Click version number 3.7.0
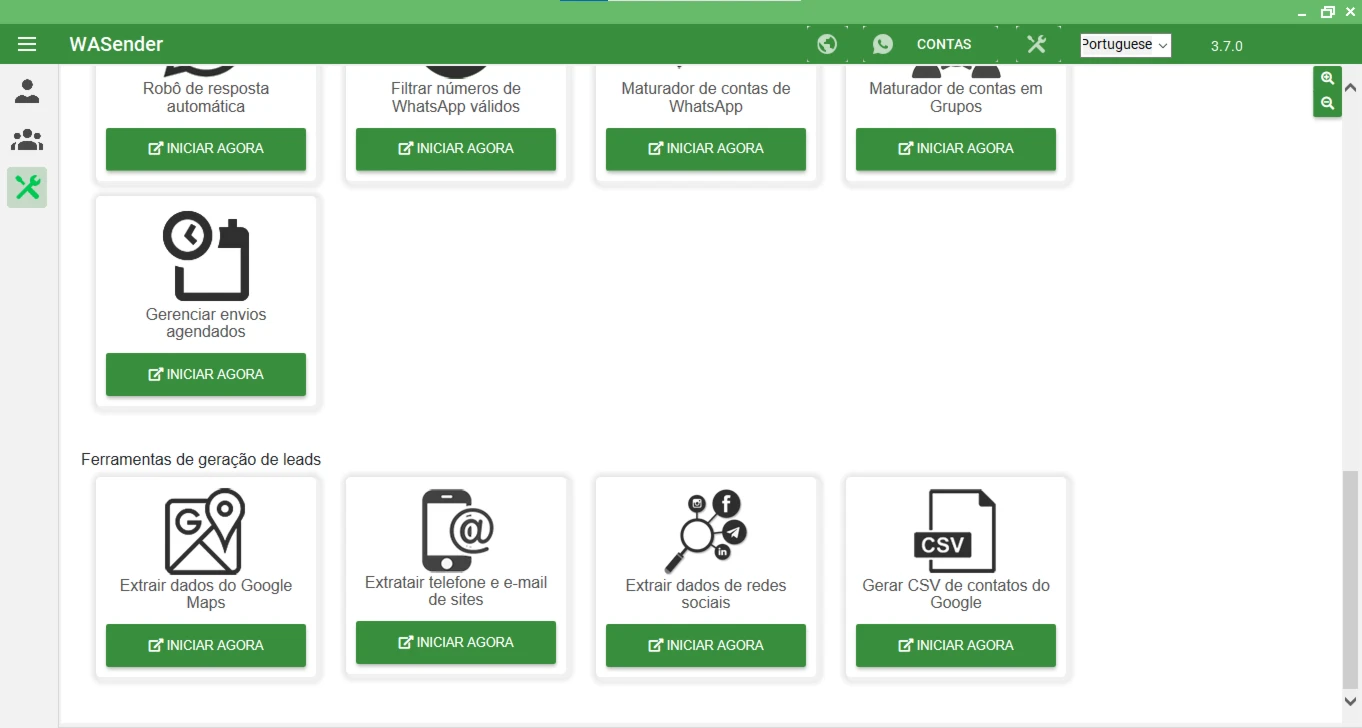Viewport: 1362px width, 728px height. (1226, 46)
